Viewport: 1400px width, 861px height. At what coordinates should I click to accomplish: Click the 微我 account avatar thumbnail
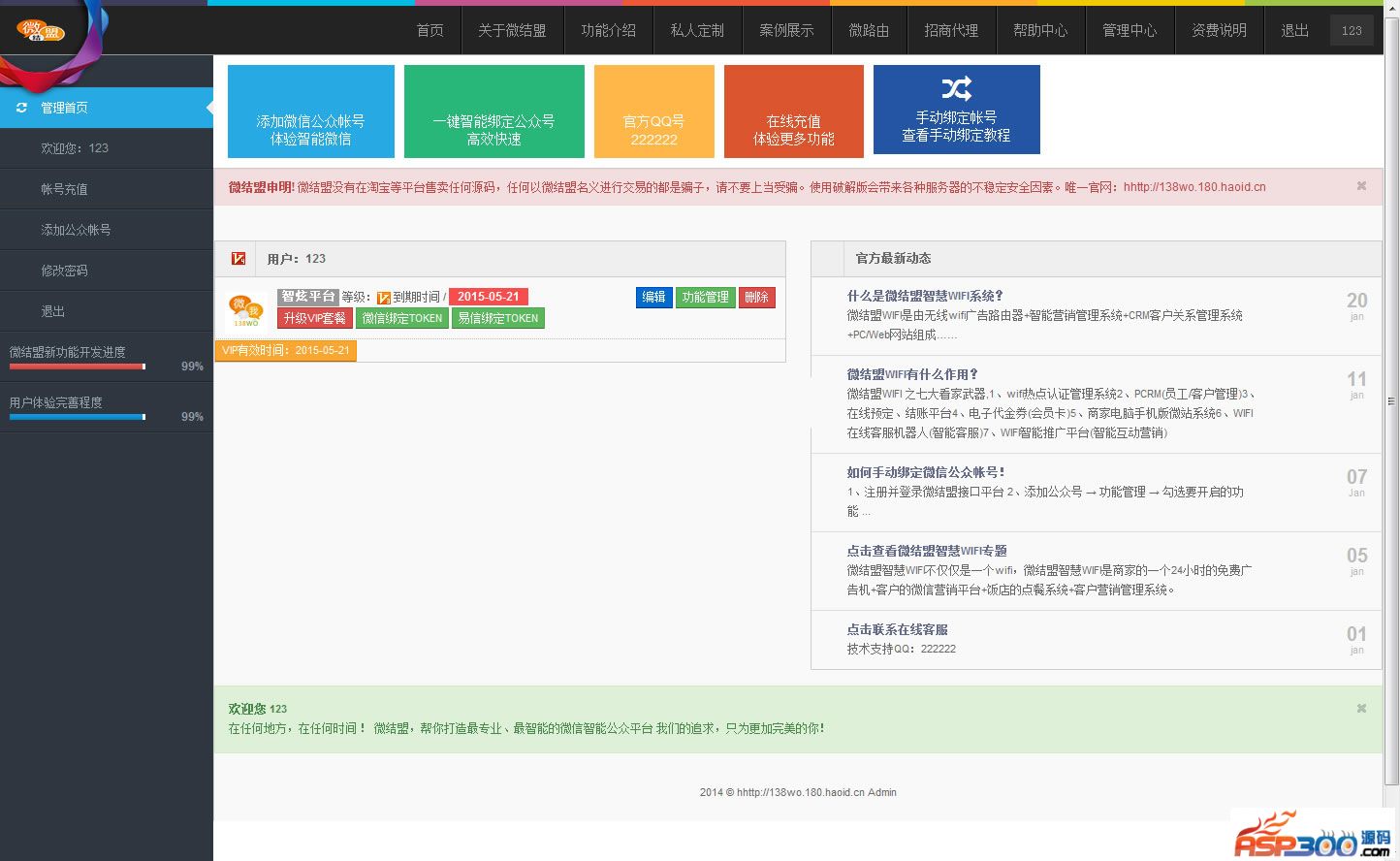245,310
